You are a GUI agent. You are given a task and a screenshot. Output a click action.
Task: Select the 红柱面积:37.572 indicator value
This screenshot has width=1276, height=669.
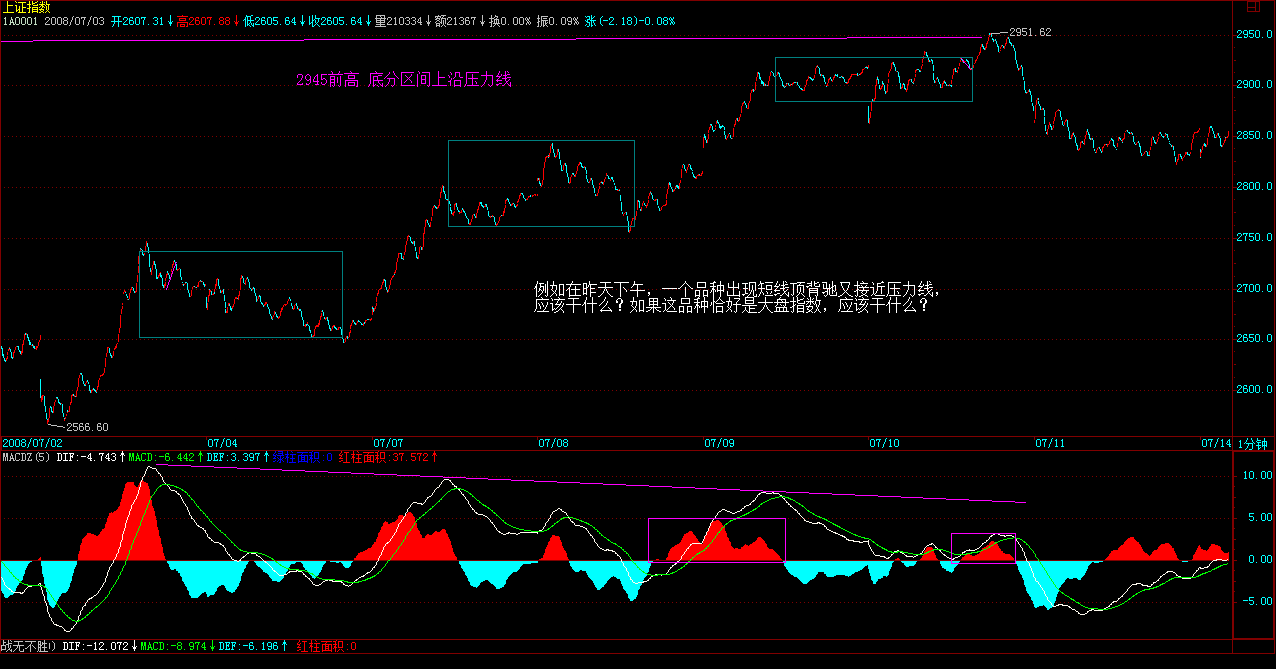(383, 457)
